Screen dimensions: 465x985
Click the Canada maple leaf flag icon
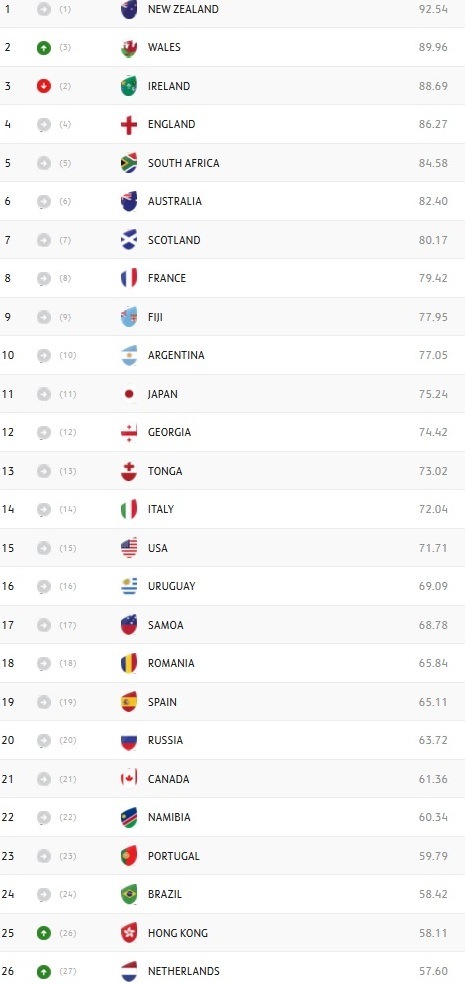(x=129, y=780)
